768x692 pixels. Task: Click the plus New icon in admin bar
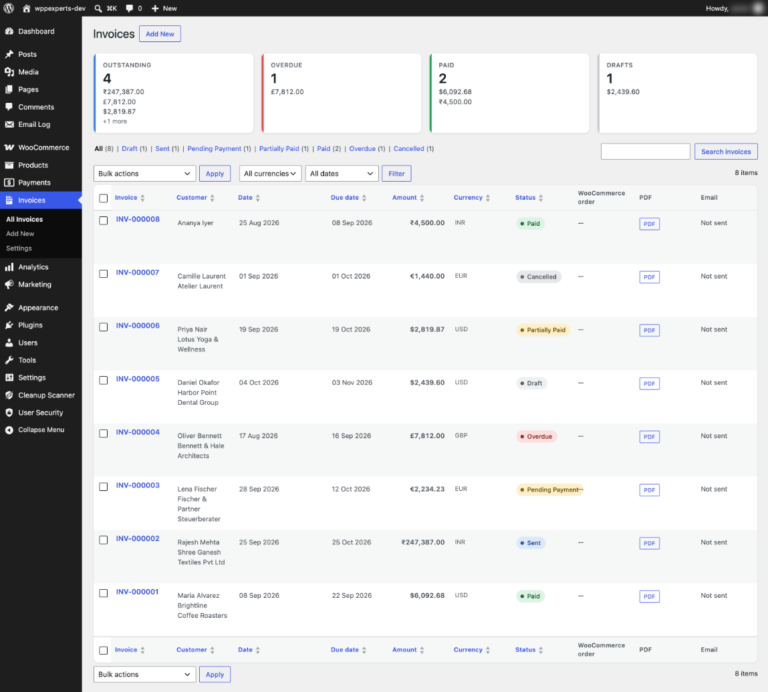click(155, 8)
